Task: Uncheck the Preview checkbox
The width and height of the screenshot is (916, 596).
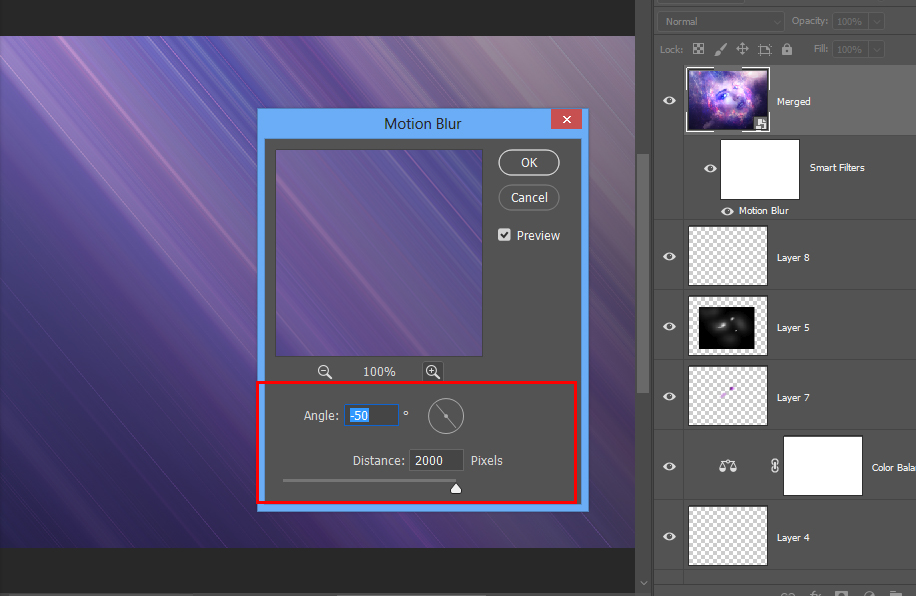Action: click(x=505, y=235)
